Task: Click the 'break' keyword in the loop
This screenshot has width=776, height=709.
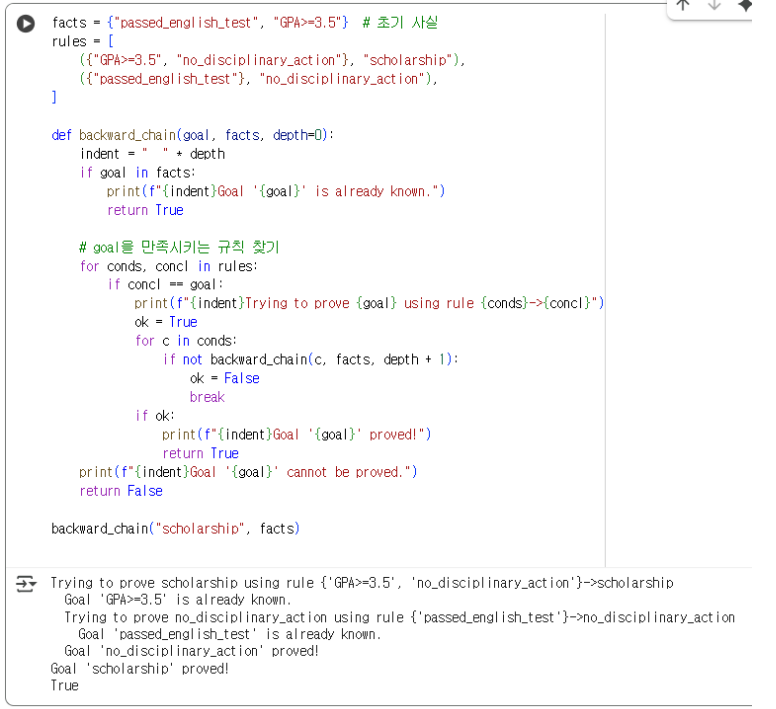Action: pos(207,397)
